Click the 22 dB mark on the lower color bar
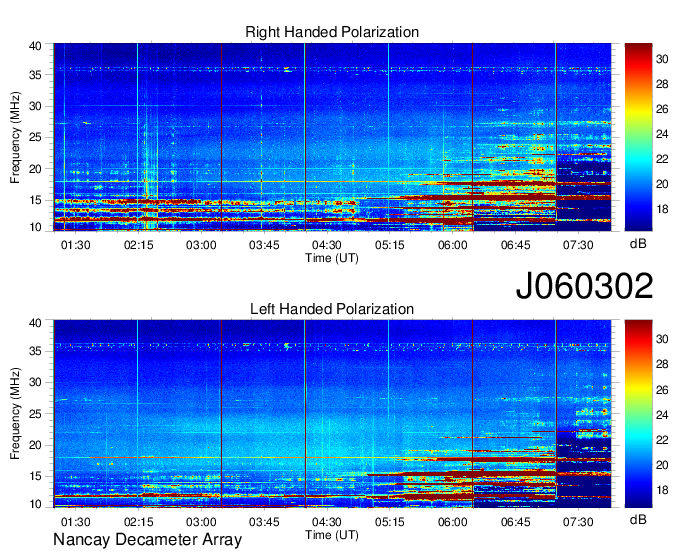680x552 pixels. (662, 440)
